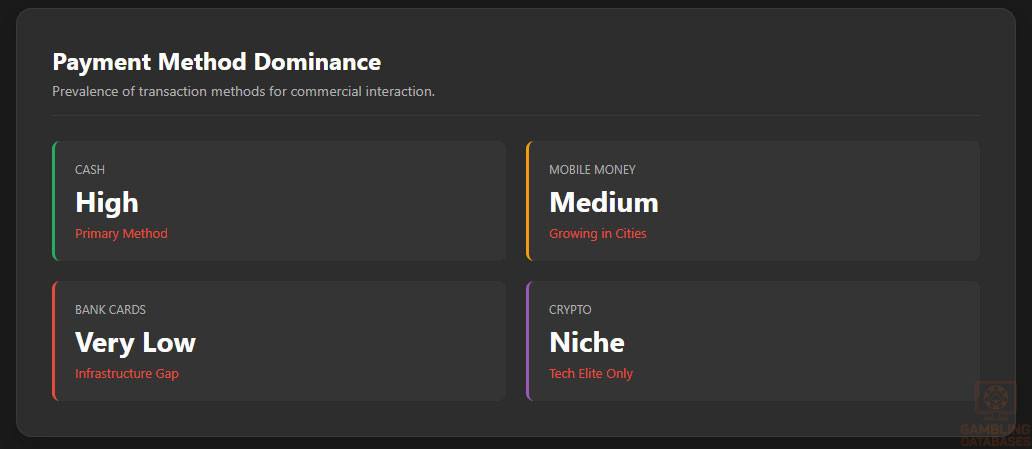
Task: Click the purple accent bar on Crypto card
Action: (x=528, y=341)
